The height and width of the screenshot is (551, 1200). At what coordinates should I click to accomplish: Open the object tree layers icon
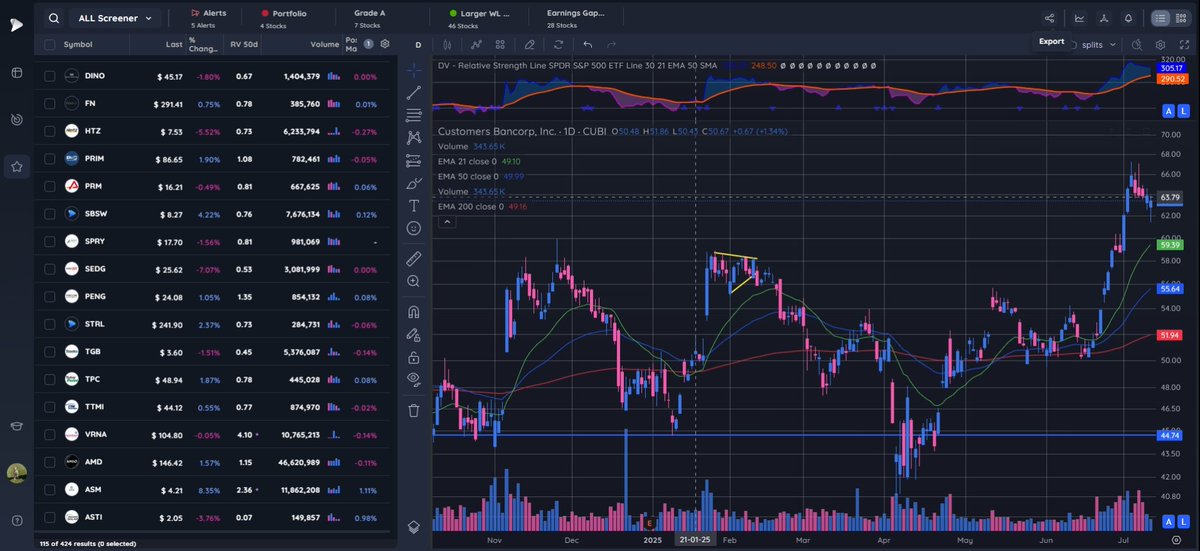tap(414, 527)
